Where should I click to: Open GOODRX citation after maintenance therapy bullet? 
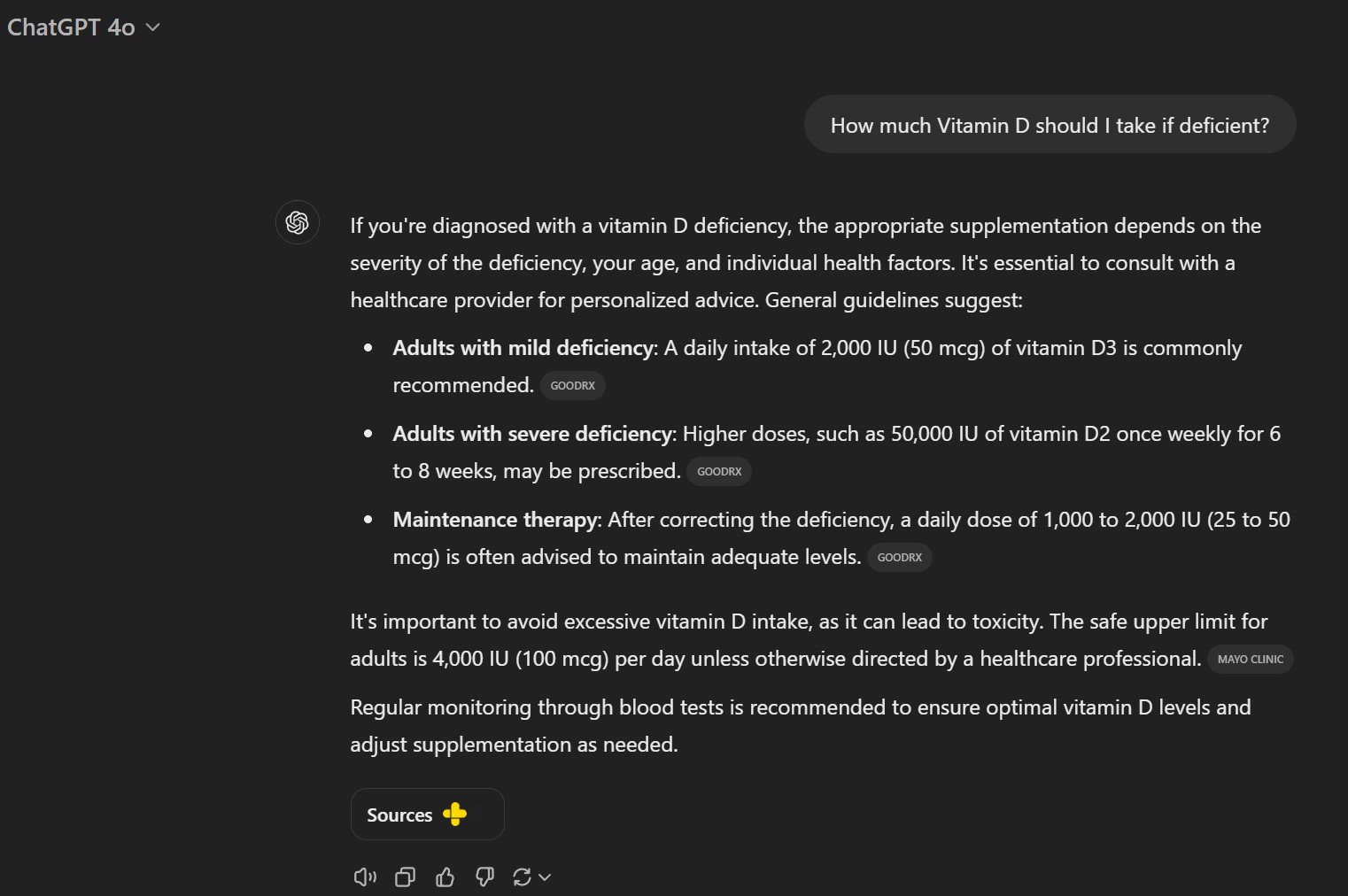click(899, 558)
